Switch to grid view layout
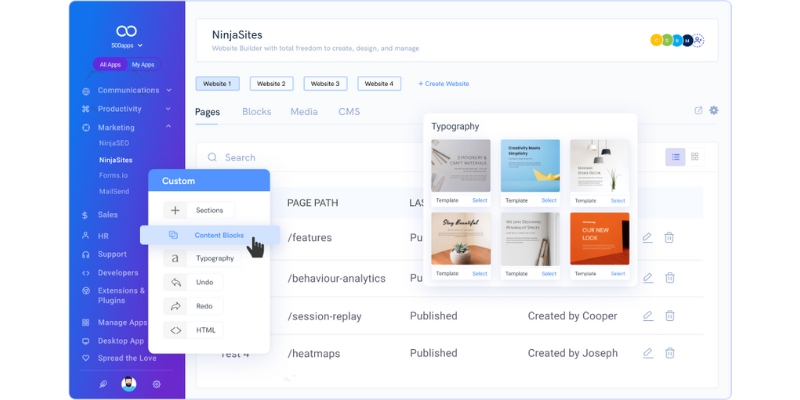Image resolution: width=800 pixels, height=400 pixels. [695, 157]
